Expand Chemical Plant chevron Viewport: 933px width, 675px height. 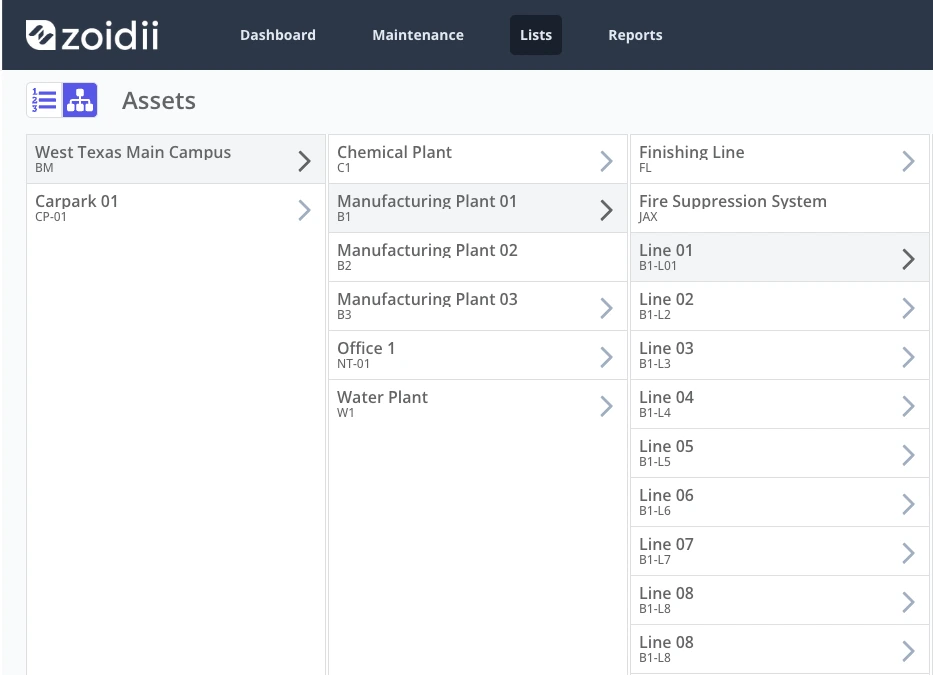606,161
